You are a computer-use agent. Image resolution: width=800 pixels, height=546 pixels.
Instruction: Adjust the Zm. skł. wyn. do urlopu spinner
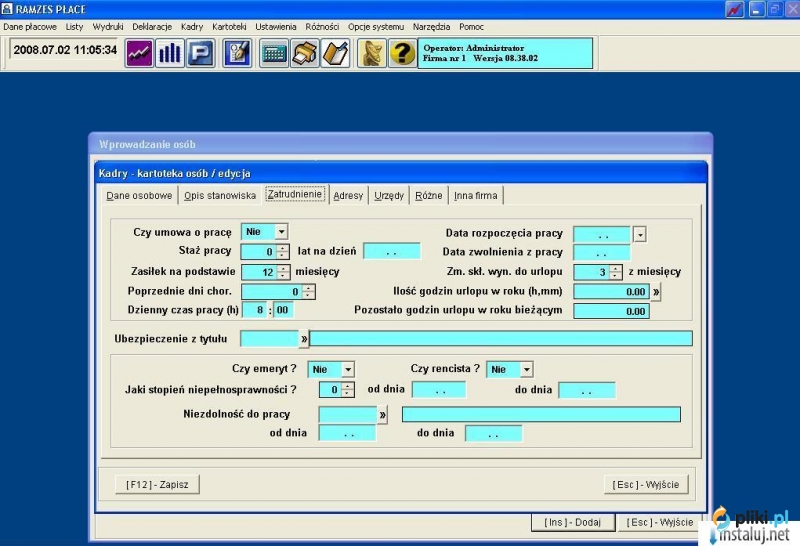(616, 272)
